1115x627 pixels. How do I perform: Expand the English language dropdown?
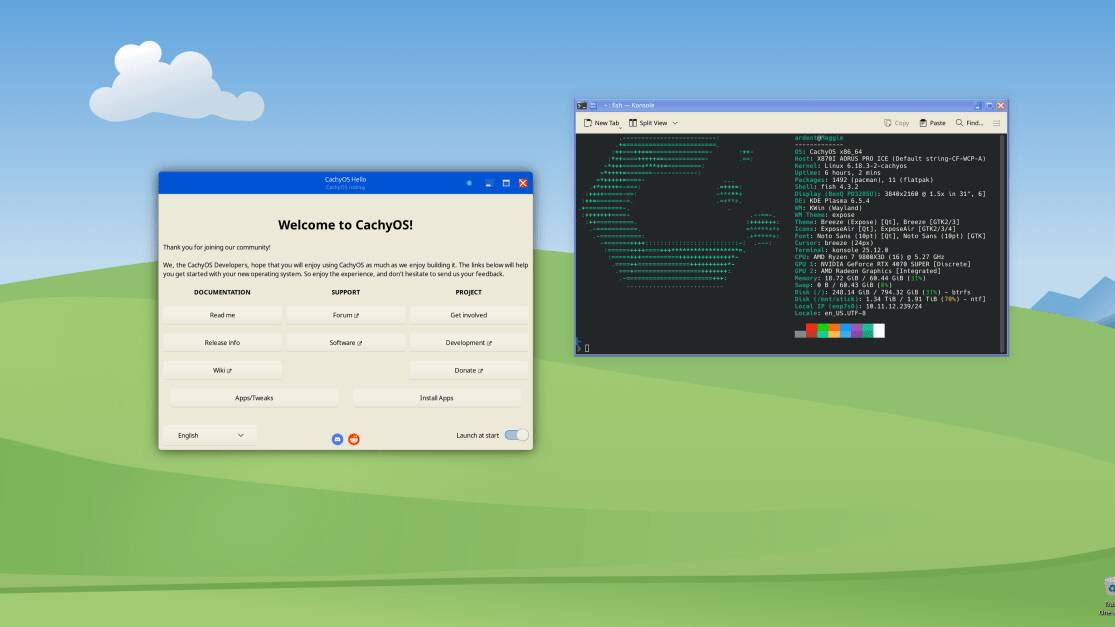(210, 435)
